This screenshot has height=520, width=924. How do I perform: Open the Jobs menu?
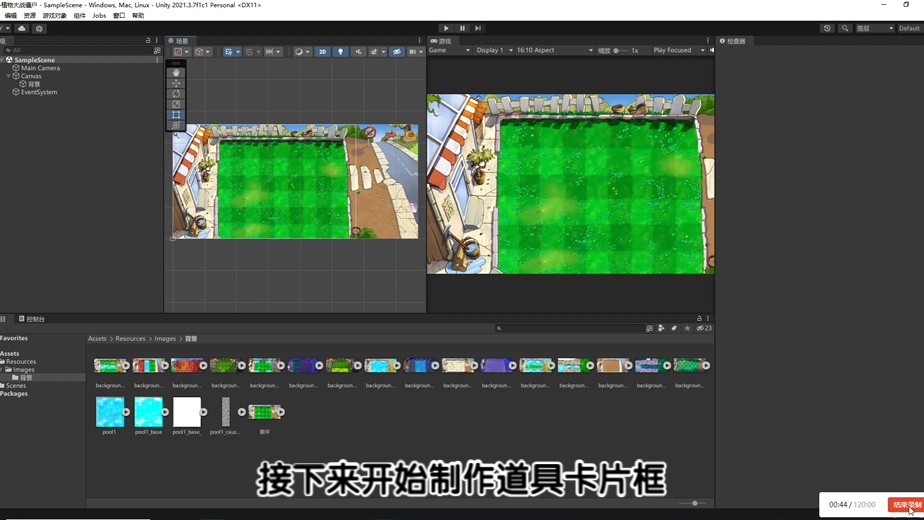[x=99, y=16]
